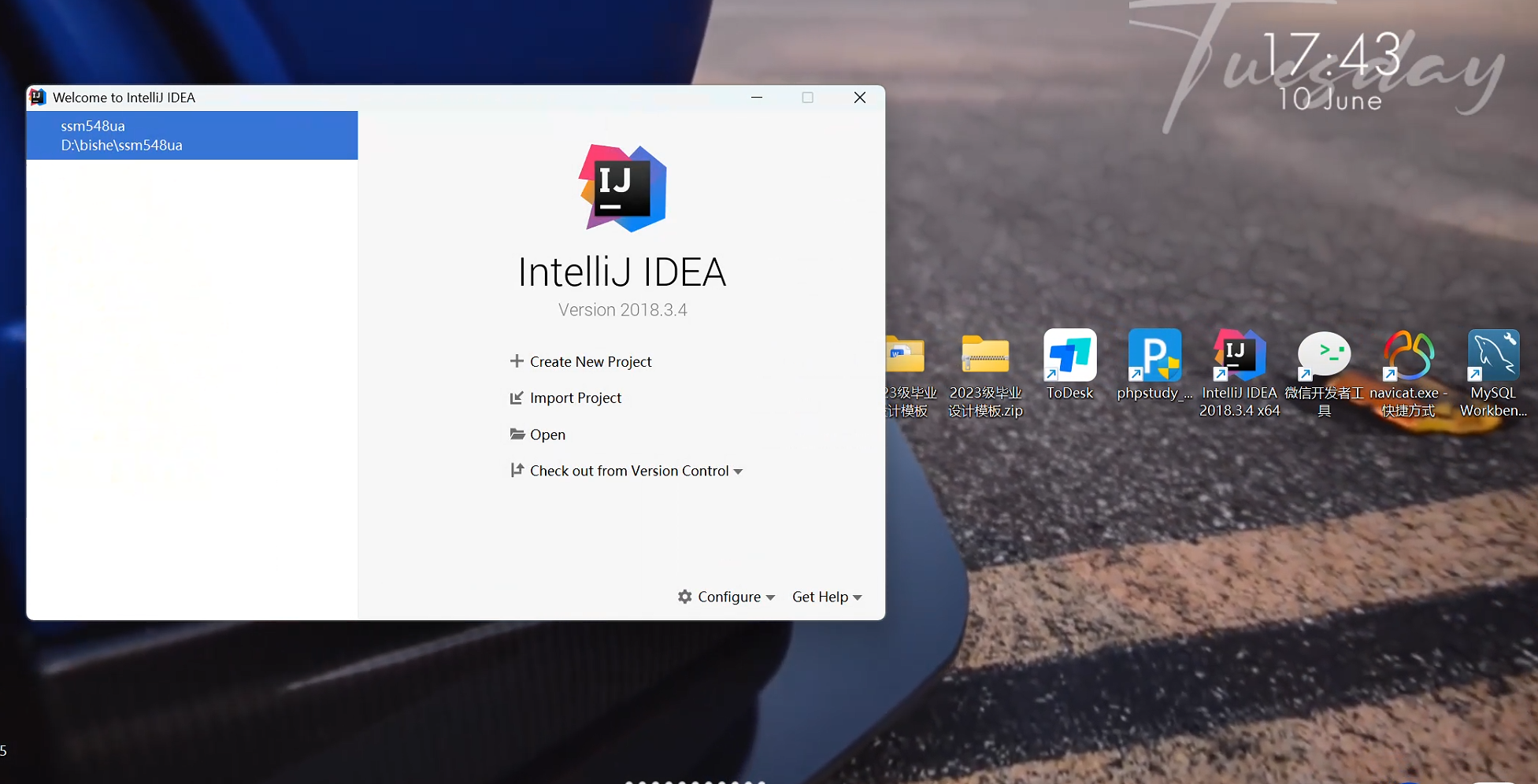Select the Open option
Screen dimensions: 1538x784
point(547,435)
